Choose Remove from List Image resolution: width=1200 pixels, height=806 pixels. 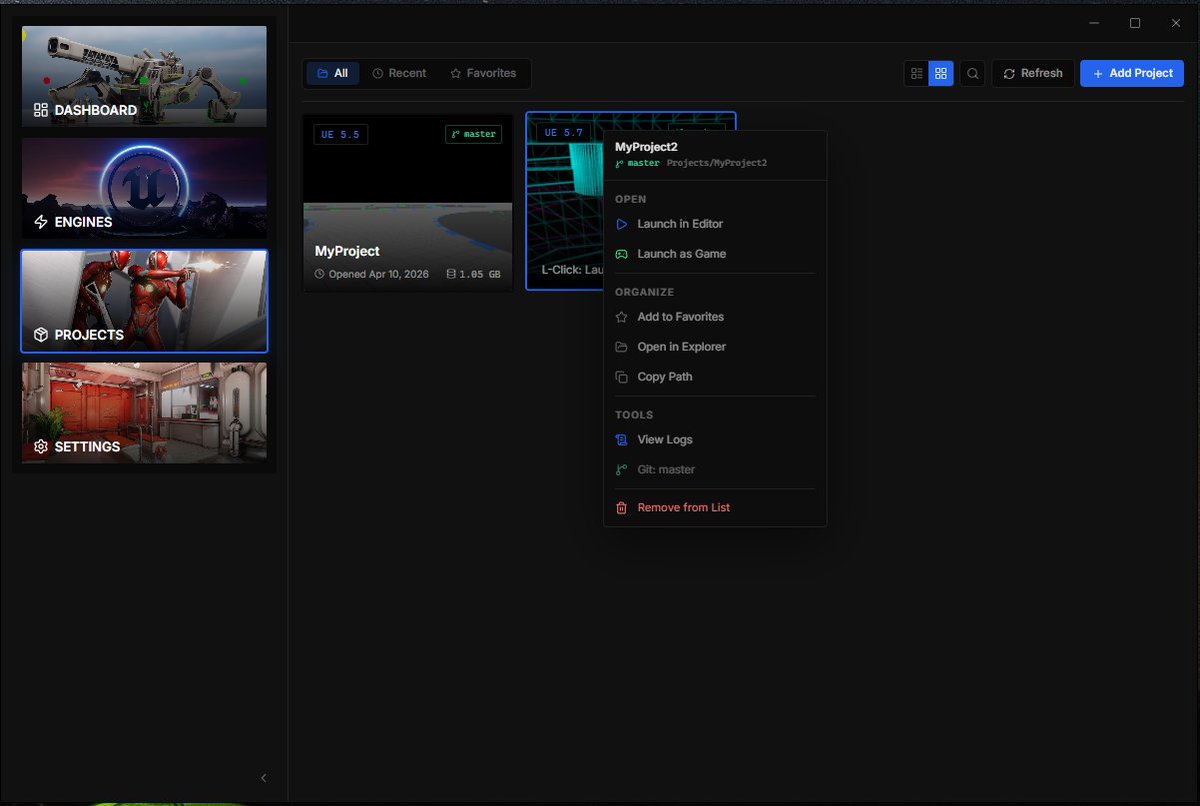[715, 508]
